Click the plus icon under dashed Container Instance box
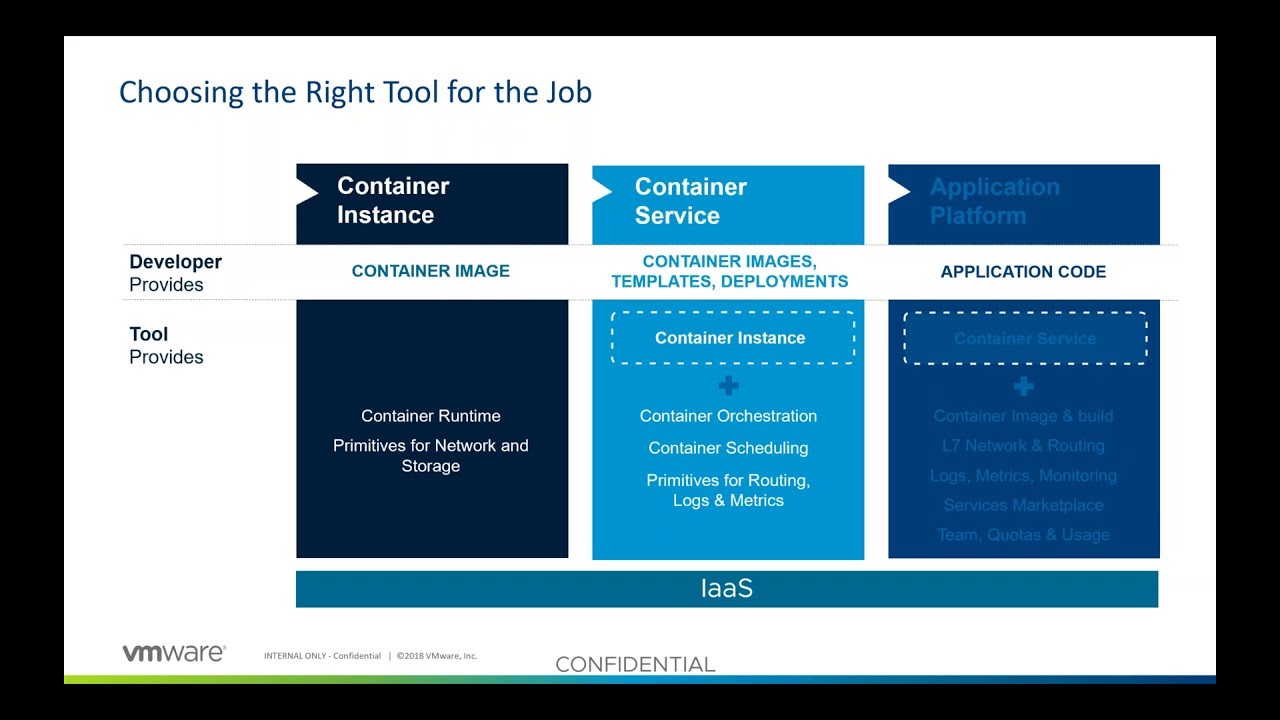The width and height of the screenshot is (1280, 720). [728, 386]
